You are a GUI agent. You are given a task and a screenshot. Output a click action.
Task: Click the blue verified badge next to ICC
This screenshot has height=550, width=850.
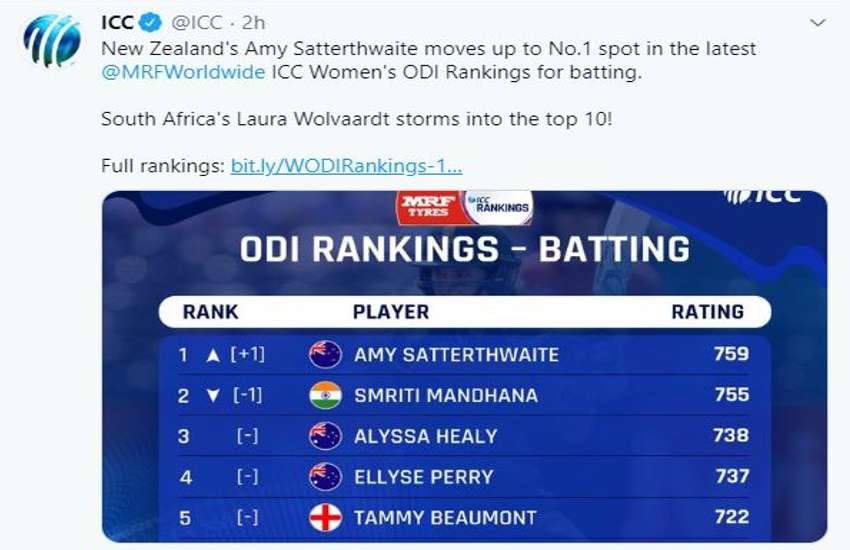point(151,23)
